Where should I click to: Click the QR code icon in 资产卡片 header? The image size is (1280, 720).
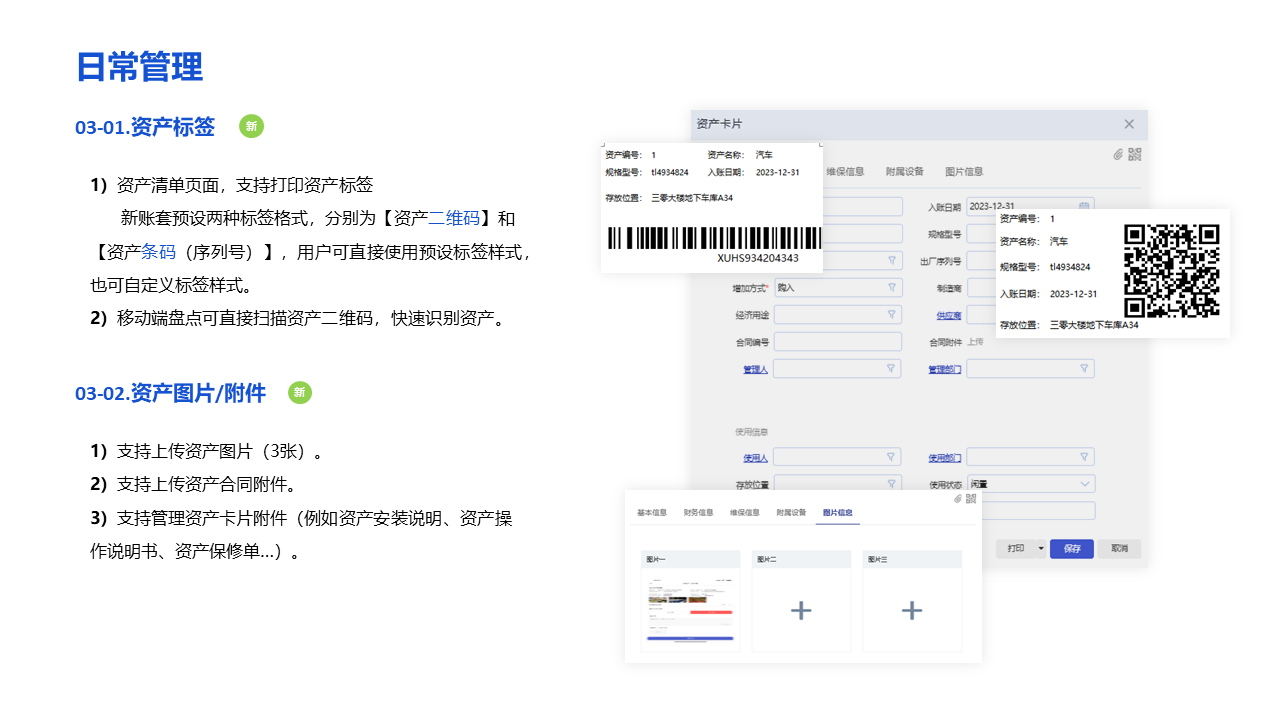pyautogui.click(x=1134, y=154)
